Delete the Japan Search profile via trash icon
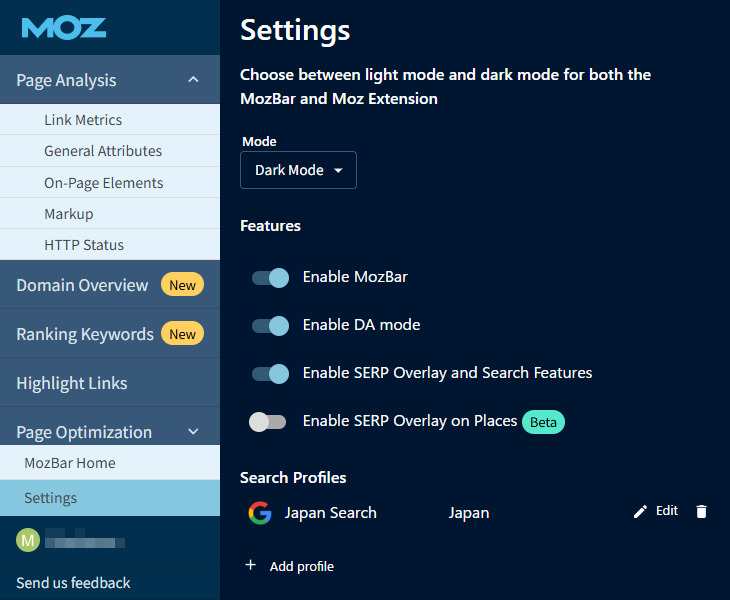Image resolution: width=730 pixels, height=600 pixels. click(701, 512)
